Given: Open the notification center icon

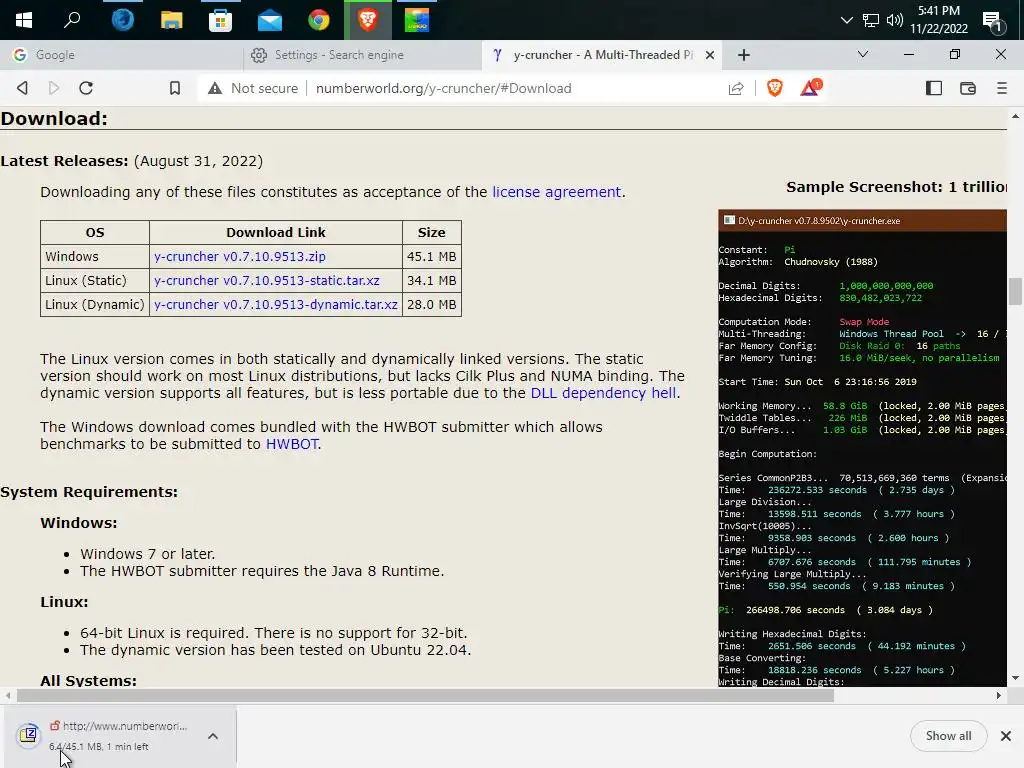Looking at the screenshot, I should point(993,22).
